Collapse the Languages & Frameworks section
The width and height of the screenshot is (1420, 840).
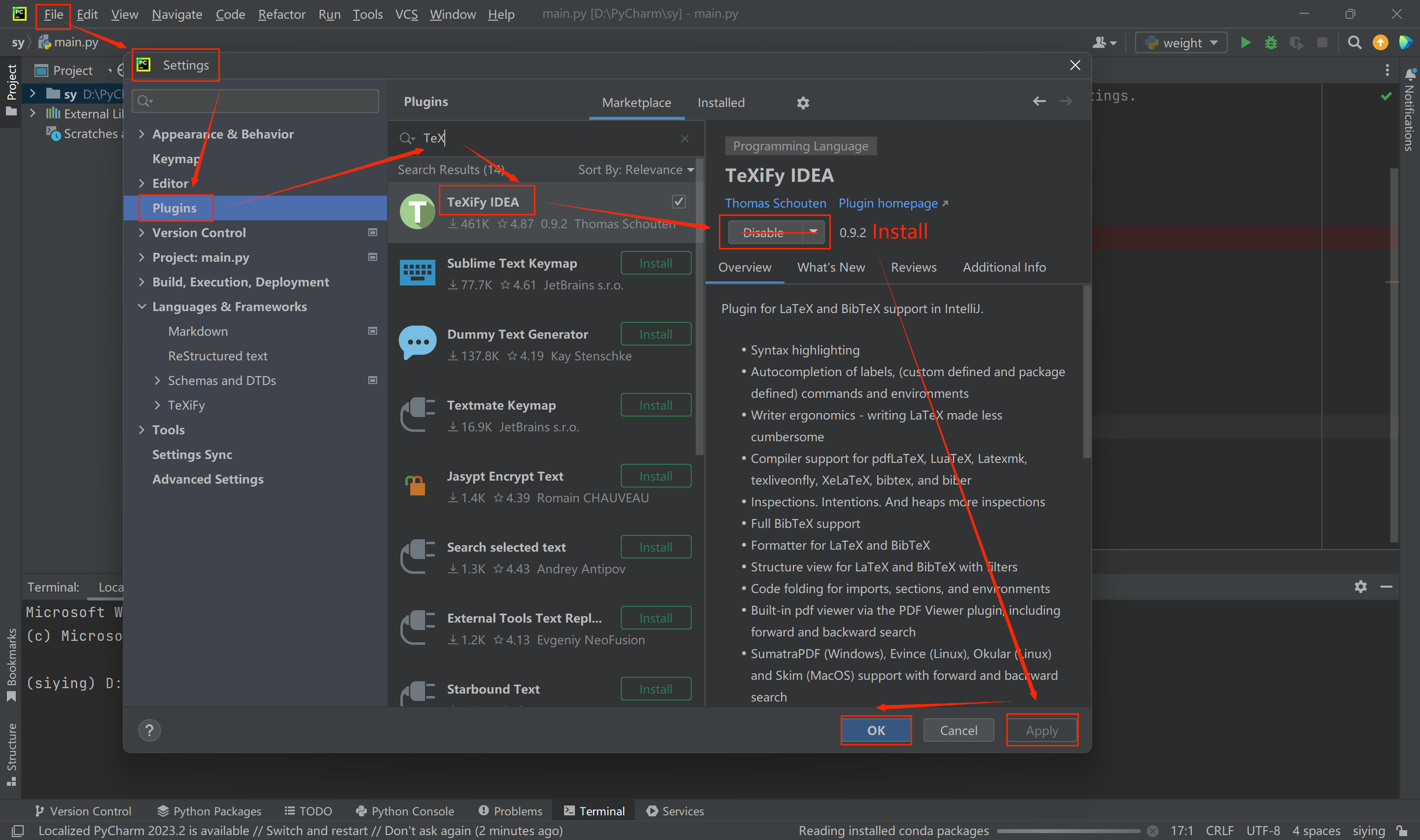pos(142,307)
